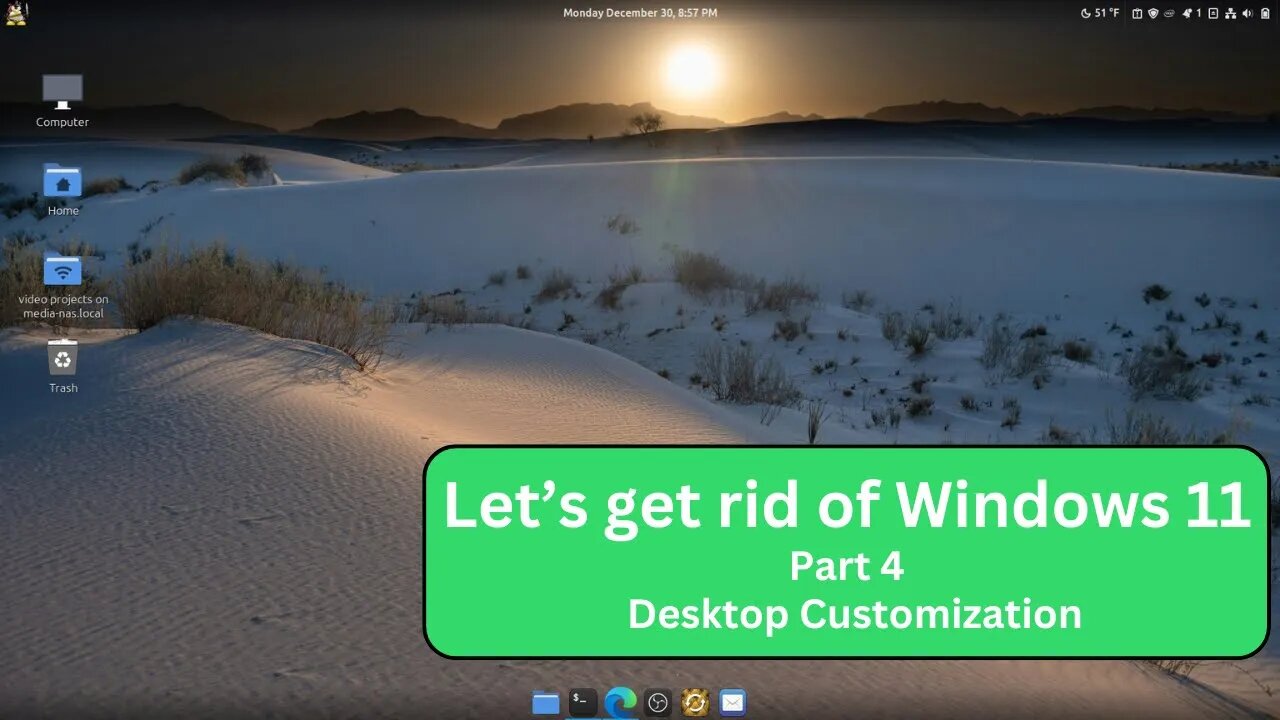Click the Home icon label
Image resolution: width=1280 pixels, height=720 pixels.
63,211
